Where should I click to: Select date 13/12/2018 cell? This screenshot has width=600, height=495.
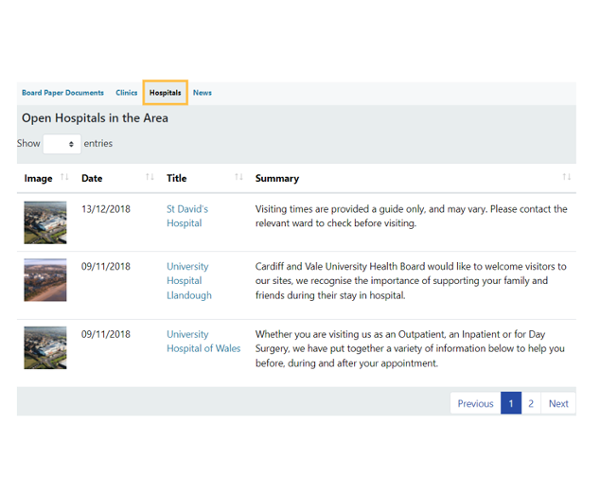pyautogui.click(x=106, y=209)
